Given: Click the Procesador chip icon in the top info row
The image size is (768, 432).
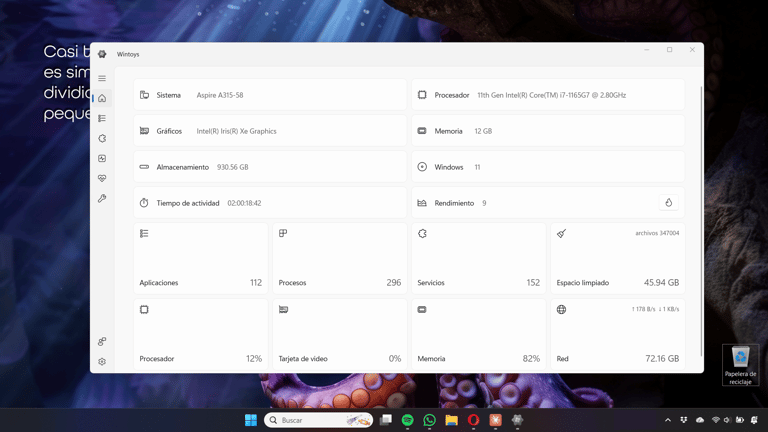Looking at the screenshot, I should 422,95.
